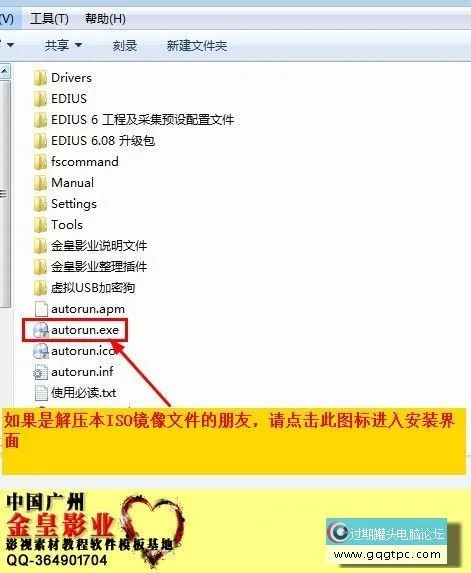Image resolution: width=471 pixels, height=573 pixels.
Task: Open the dropdown arrow left of 共享
Action: 10,45
